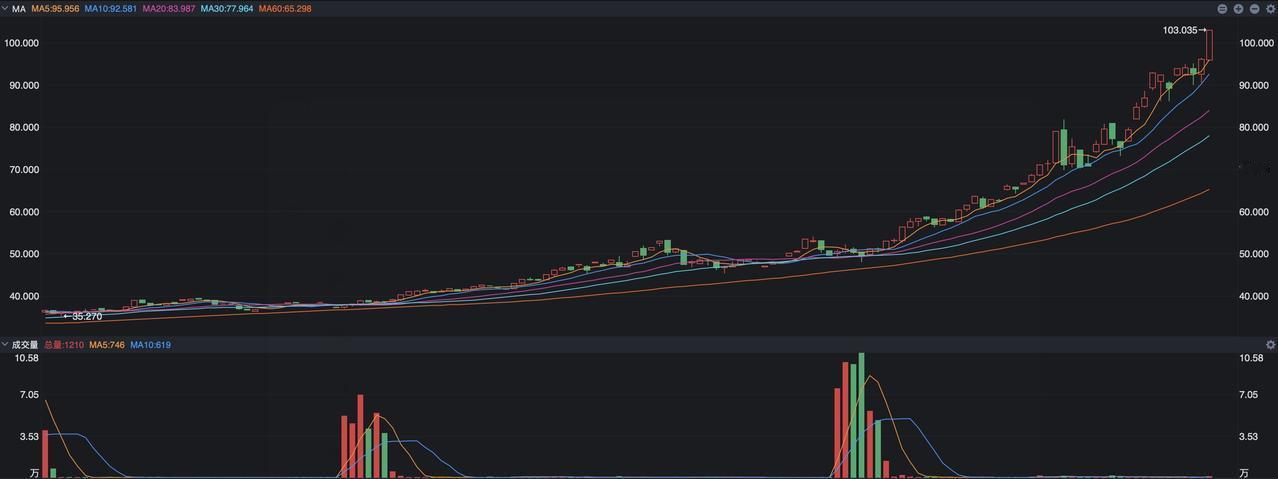
Task: Click the 103.035 high price marker
Action: (x=1180, y=30)
